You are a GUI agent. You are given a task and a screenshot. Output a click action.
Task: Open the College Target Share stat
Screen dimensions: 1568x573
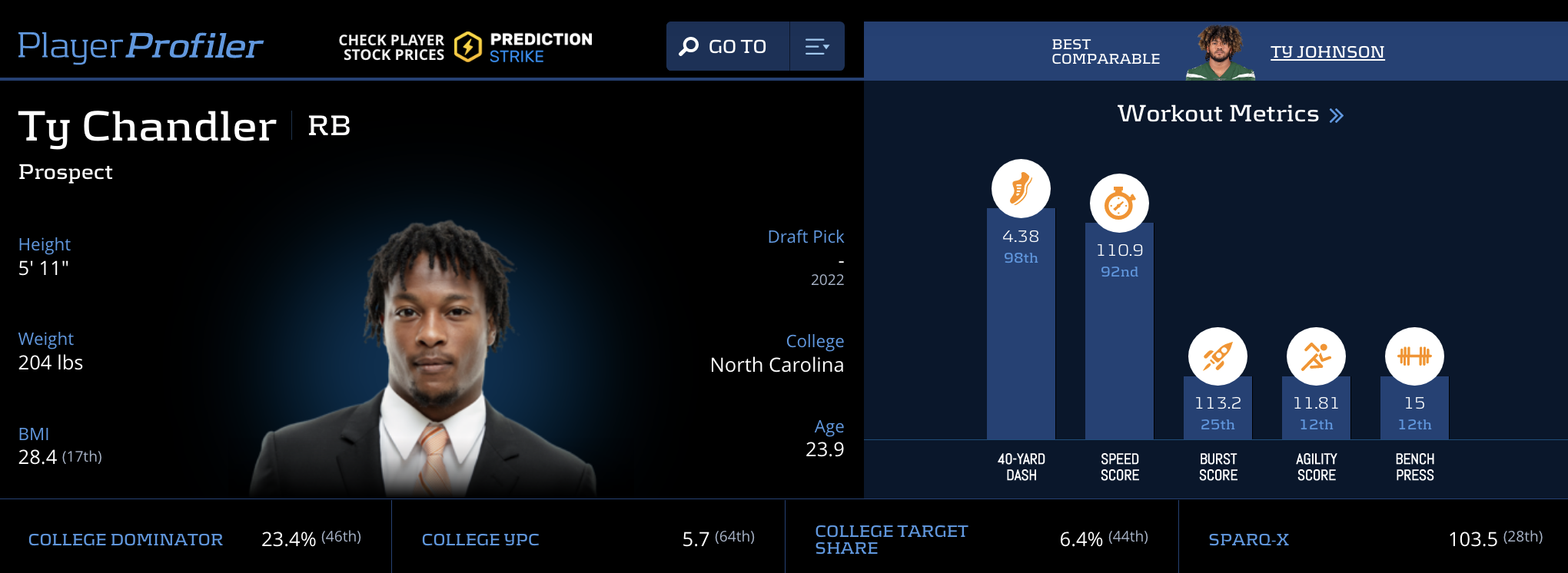891,539
